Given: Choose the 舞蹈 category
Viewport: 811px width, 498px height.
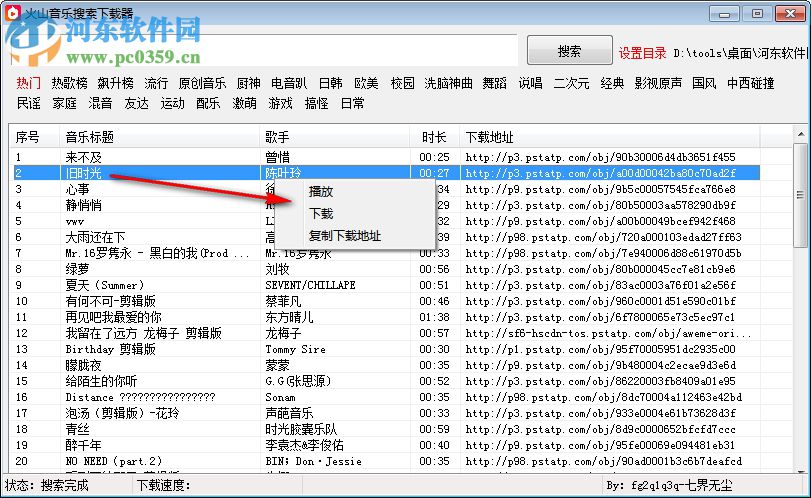Looking at the screenshot, I should (494, 83).
